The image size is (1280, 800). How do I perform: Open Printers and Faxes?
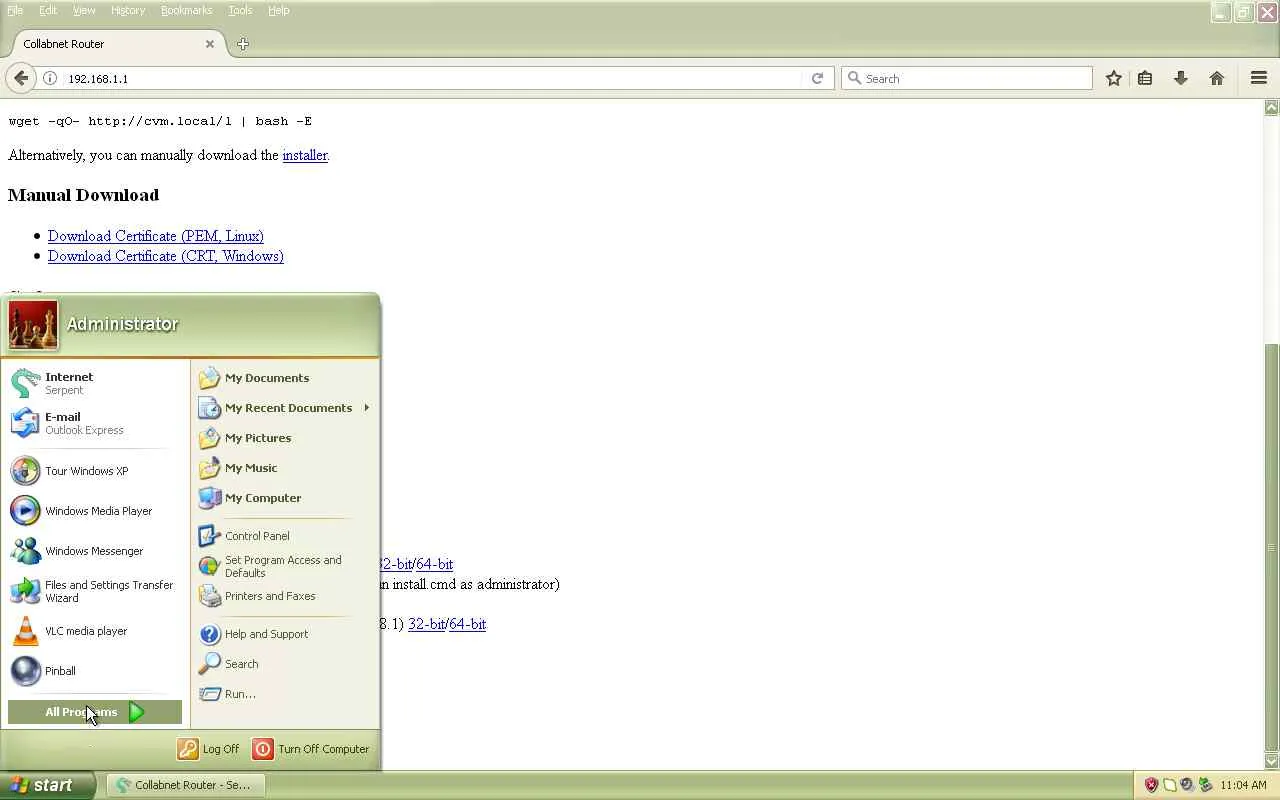click(285, 596)
